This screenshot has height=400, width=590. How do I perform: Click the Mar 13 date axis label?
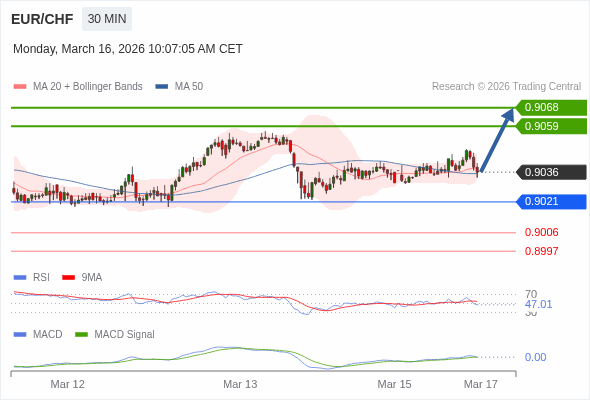click(240, 384)
